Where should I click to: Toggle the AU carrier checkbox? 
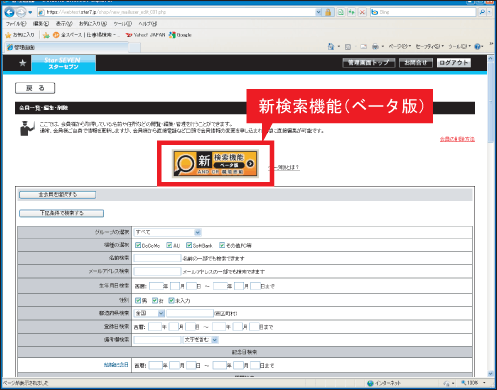pyautogui.click(x=169, y=245)
